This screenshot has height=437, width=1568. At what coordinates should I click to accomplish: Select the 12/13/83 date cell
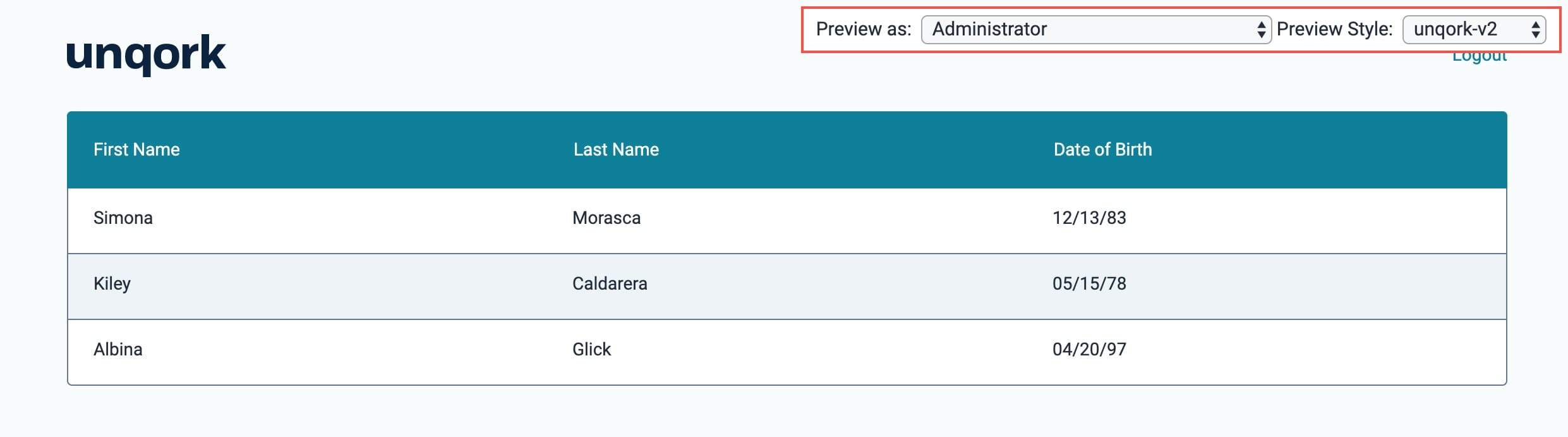pyautogui.click(x=1089, y=218)
